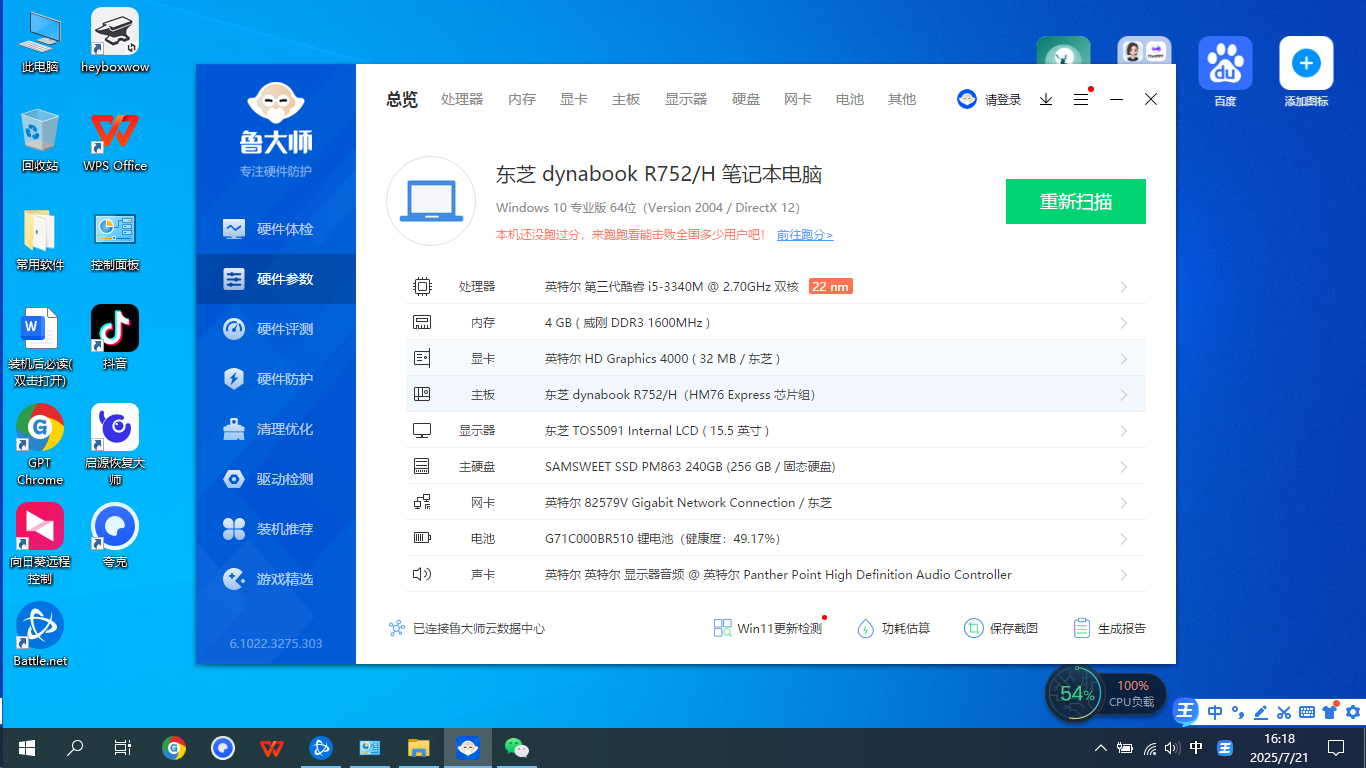
Task: Open WeChat from the taskbar
Action: pos(516,747)
